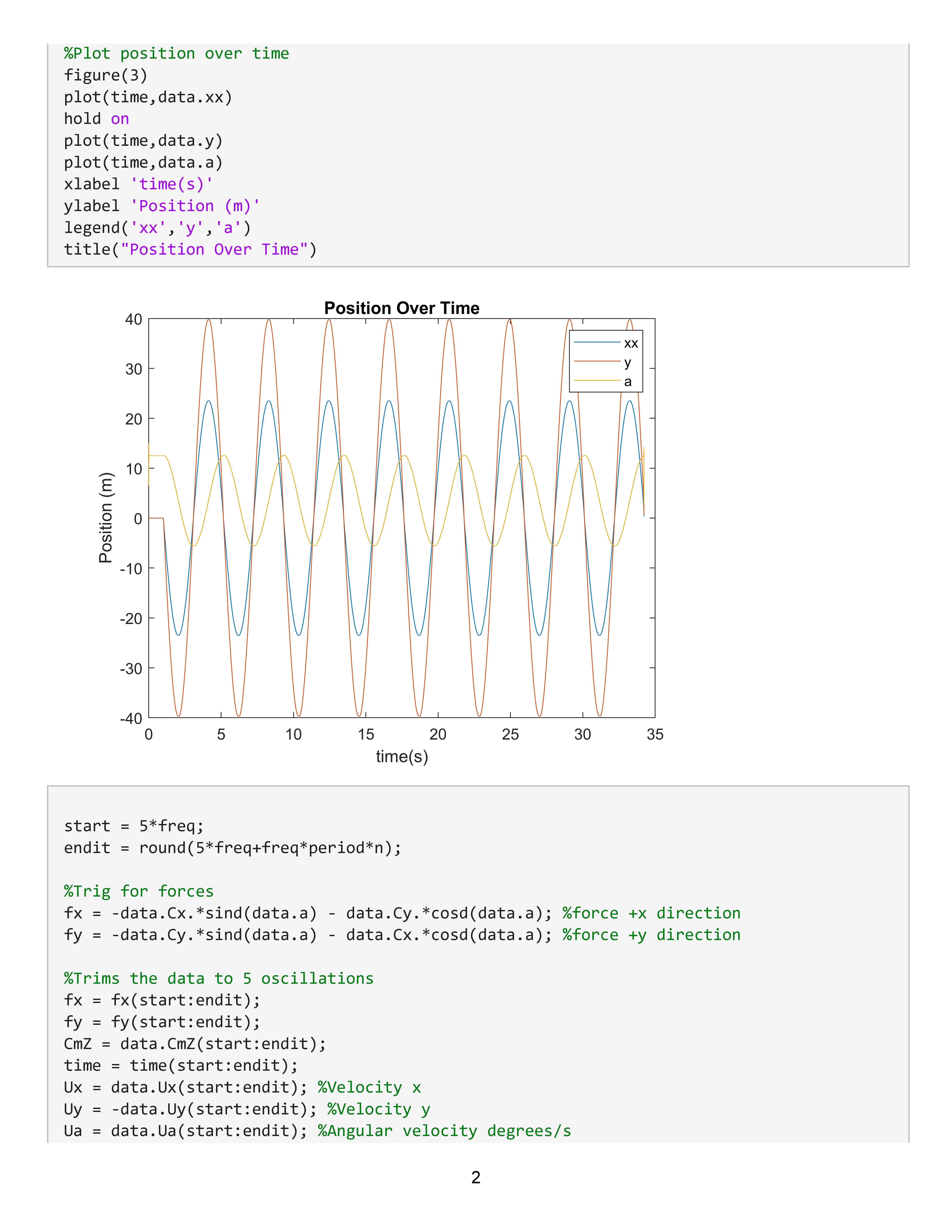Click the '5' tick label on the time axis
The width and height of the screenshot is (952, 1232).
coord(221,735)
